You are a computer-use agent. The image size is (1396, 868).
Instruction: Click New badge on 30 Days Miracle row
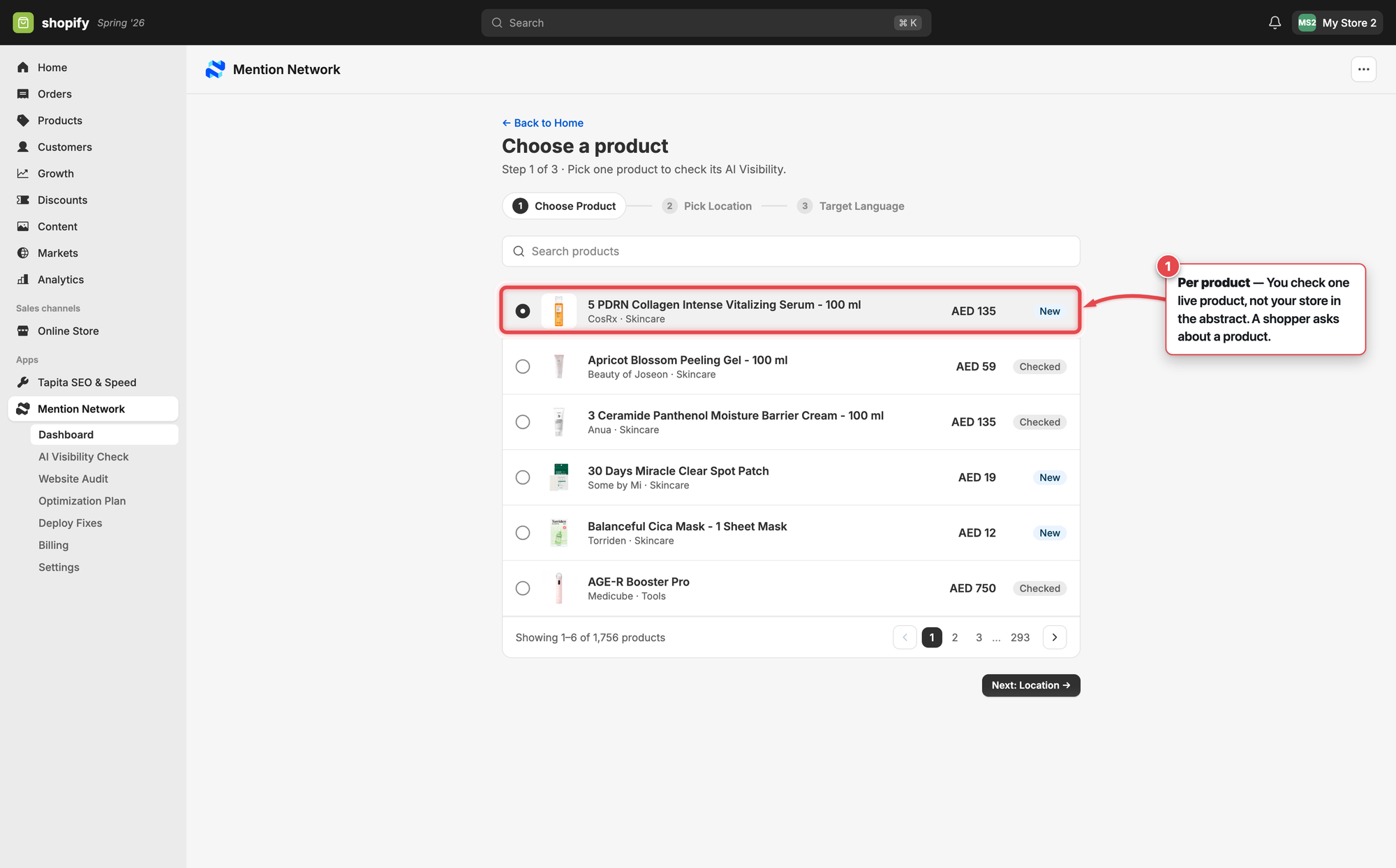(1049, 477)
